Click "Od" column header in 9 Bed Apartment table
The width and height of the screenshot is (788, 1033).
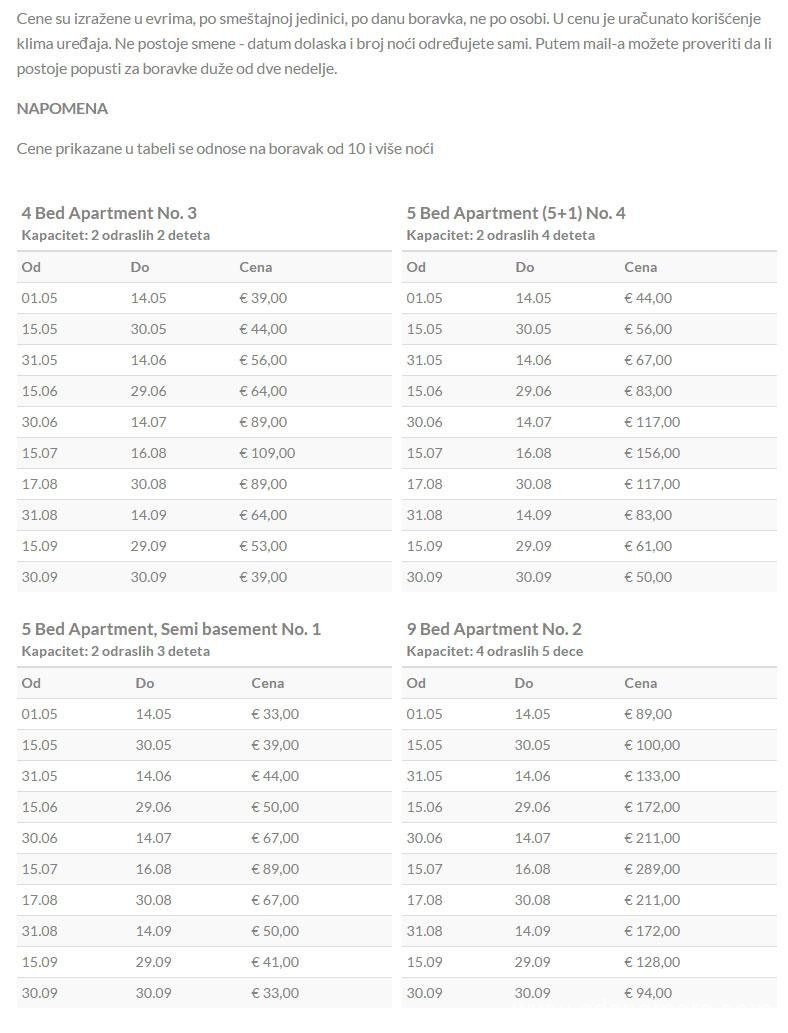pos(416,683)
